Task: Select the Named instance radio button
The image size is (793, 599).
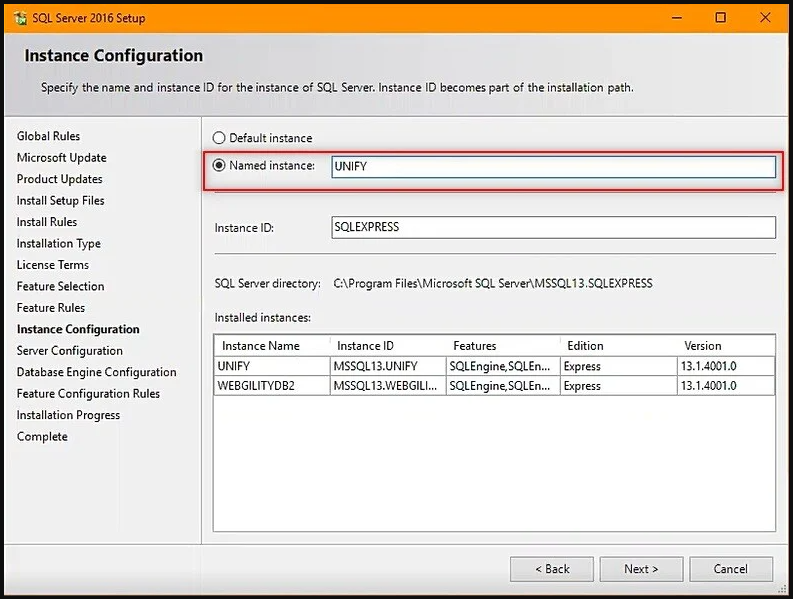Action: click(x=219, y=166)
